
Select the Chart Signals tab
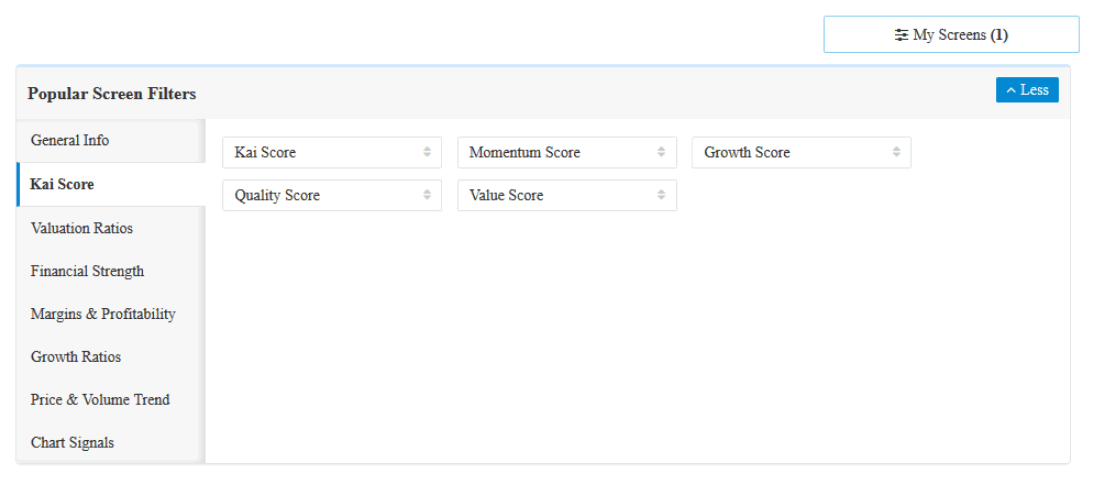[72, 443]
